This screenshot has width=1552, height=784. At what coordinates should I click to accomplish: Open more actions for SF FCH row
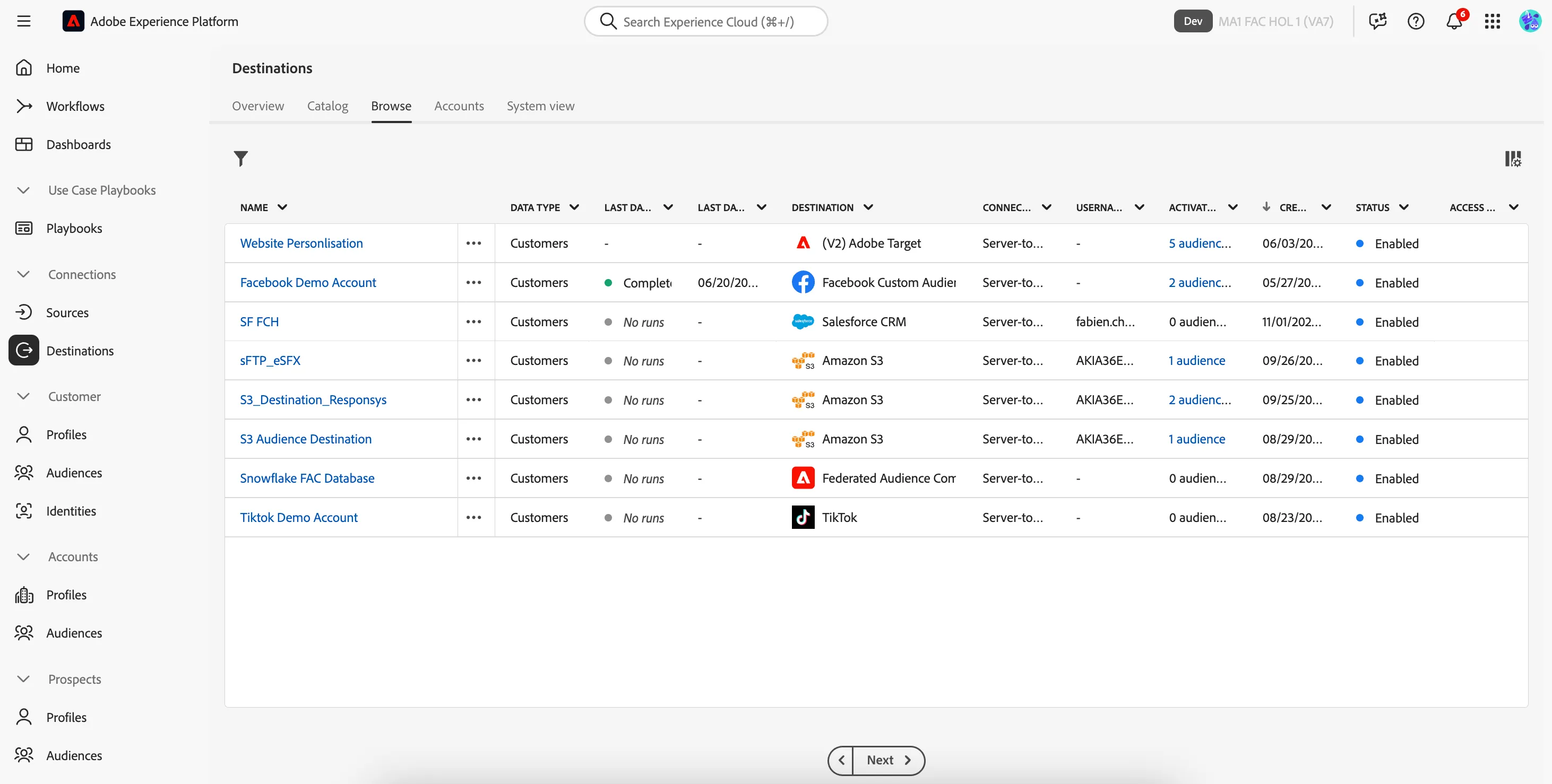click(473, 321)
